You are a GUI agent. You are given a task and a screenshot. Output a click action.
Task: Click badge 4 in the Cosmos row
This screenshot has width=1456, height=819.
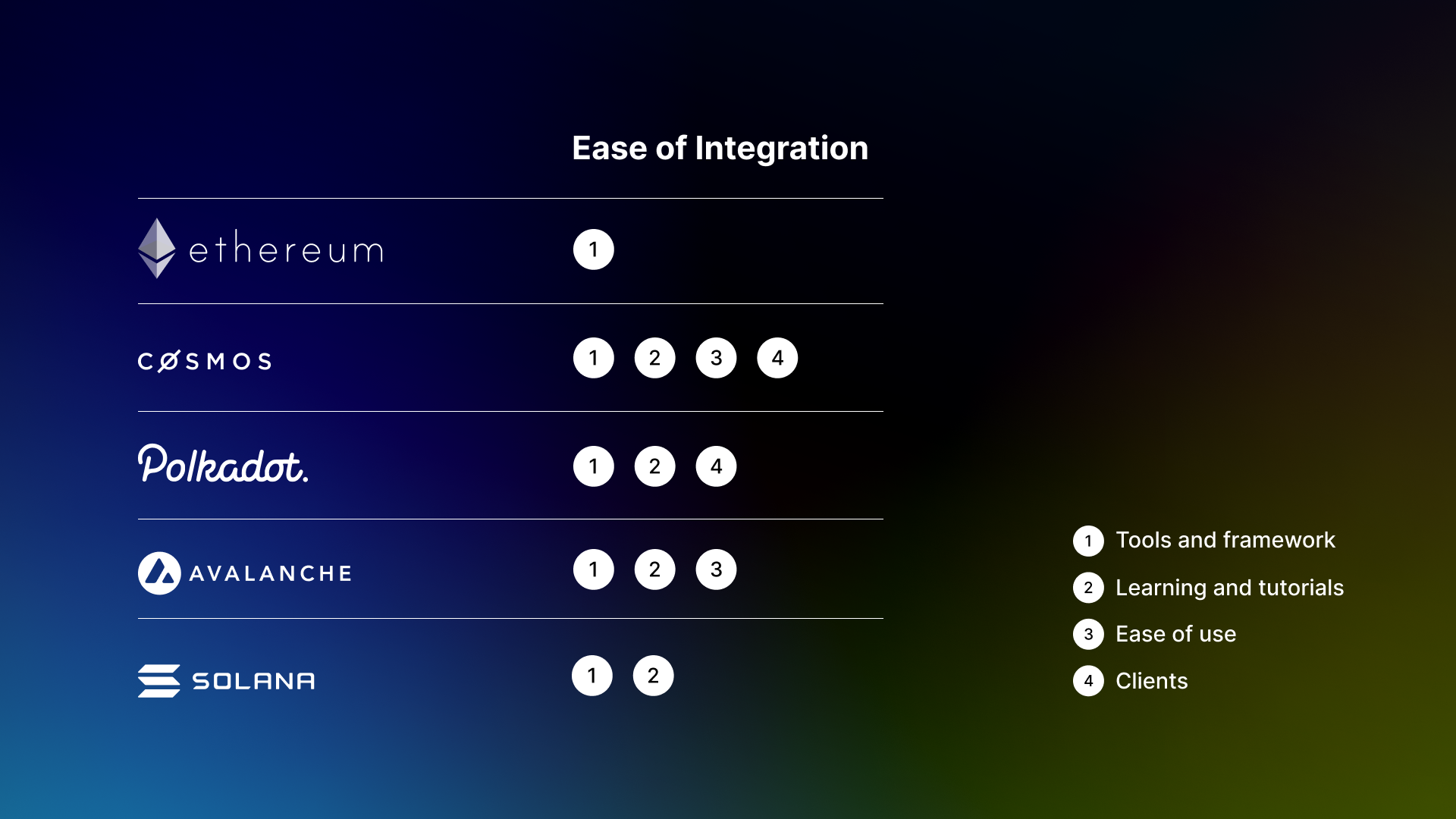click(777, 358)
